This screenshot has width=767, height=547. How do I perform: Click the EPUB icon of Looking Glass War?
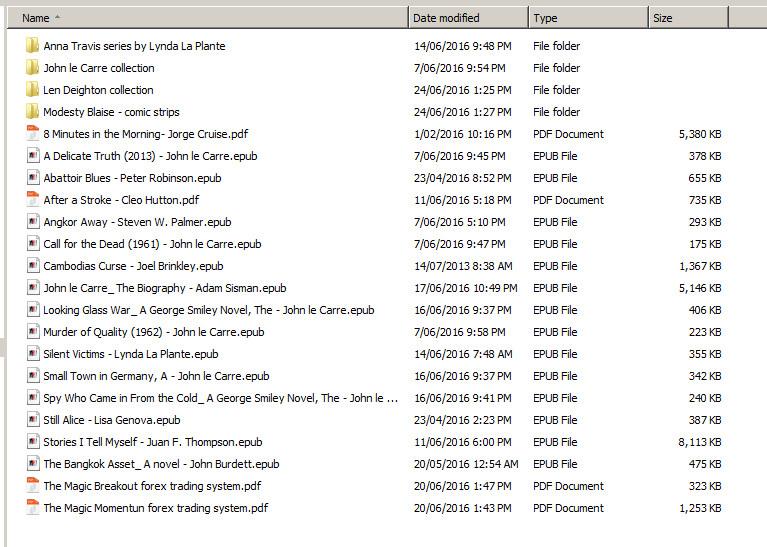pos(32,310)
